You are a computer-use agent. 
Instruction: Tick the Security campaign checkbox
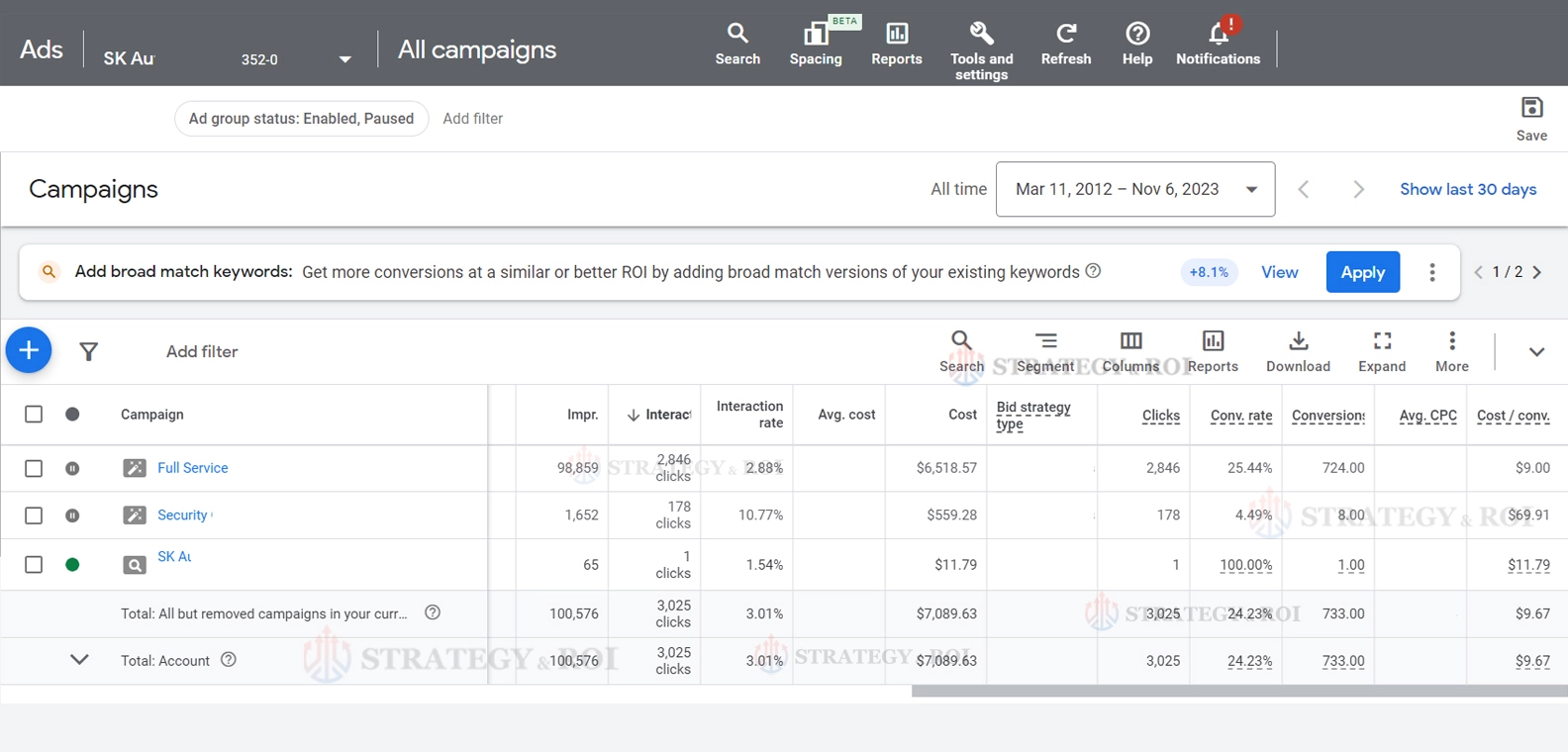point(34,516)
